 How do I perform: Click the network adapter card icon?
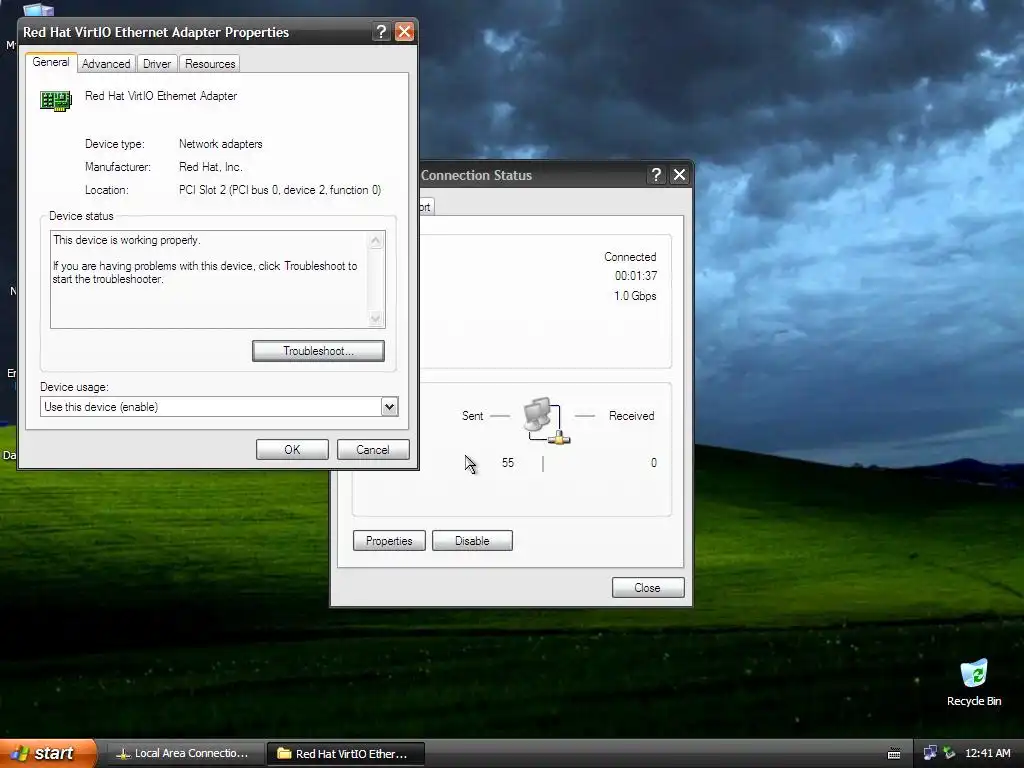[56, 101]
